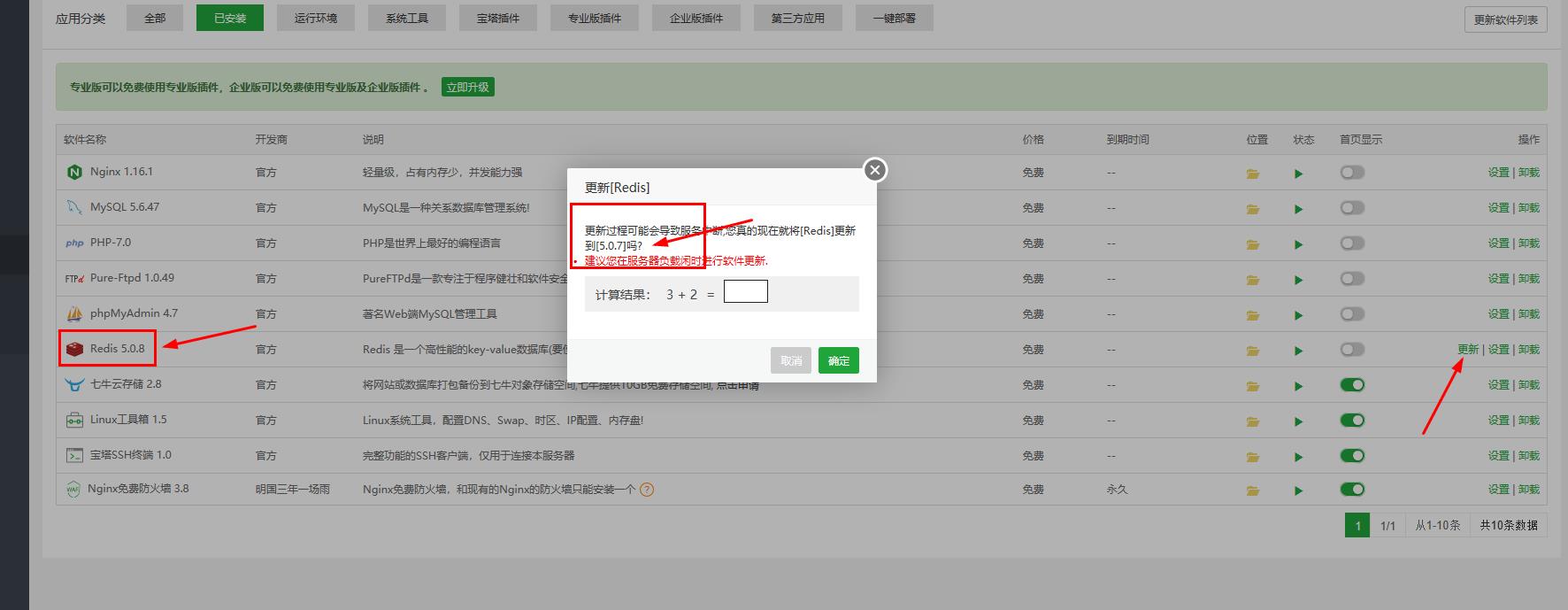
Task: Open folder location for PHP-7.0
Action: click(x=1253, y=244)
